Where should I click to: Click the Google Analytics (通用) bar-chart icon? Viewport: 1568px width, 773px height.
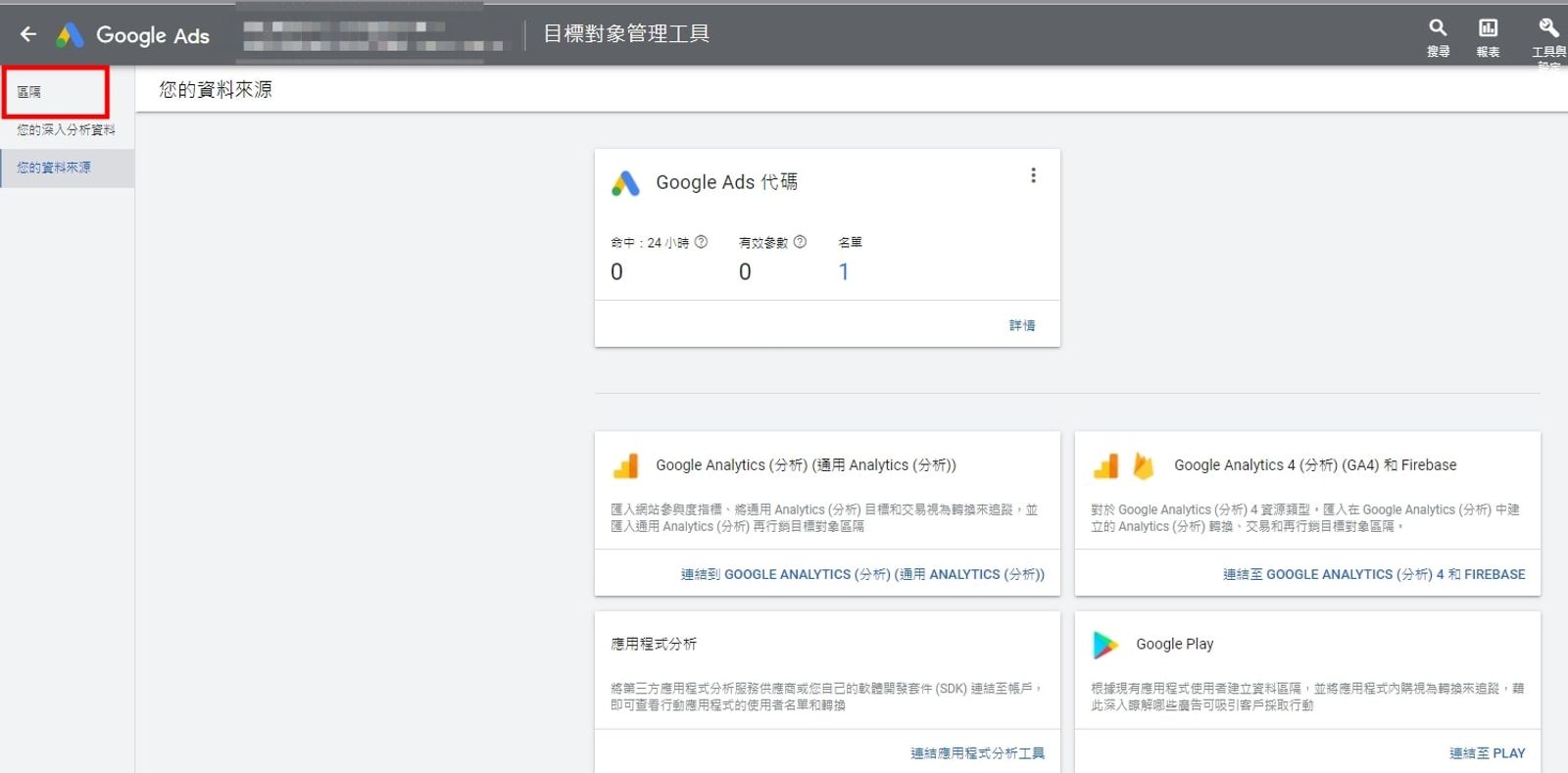point(625,465)
